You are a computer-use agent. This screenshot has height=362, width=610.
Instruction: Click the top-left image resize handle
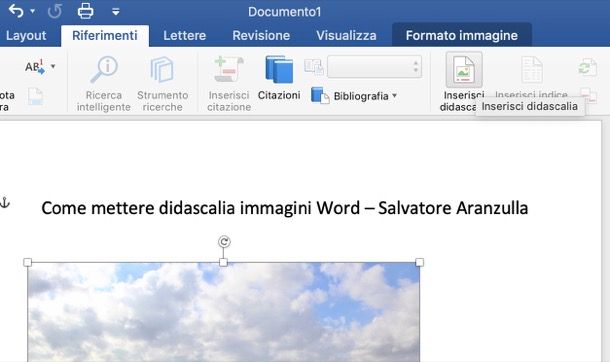point(28,262)
